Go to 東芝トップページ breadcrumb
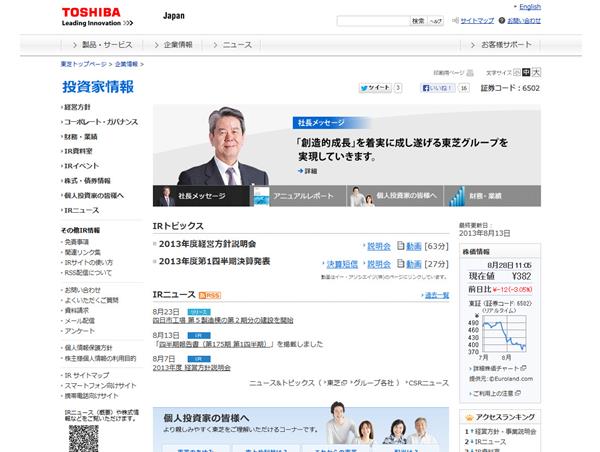 (x=83, y=64)
